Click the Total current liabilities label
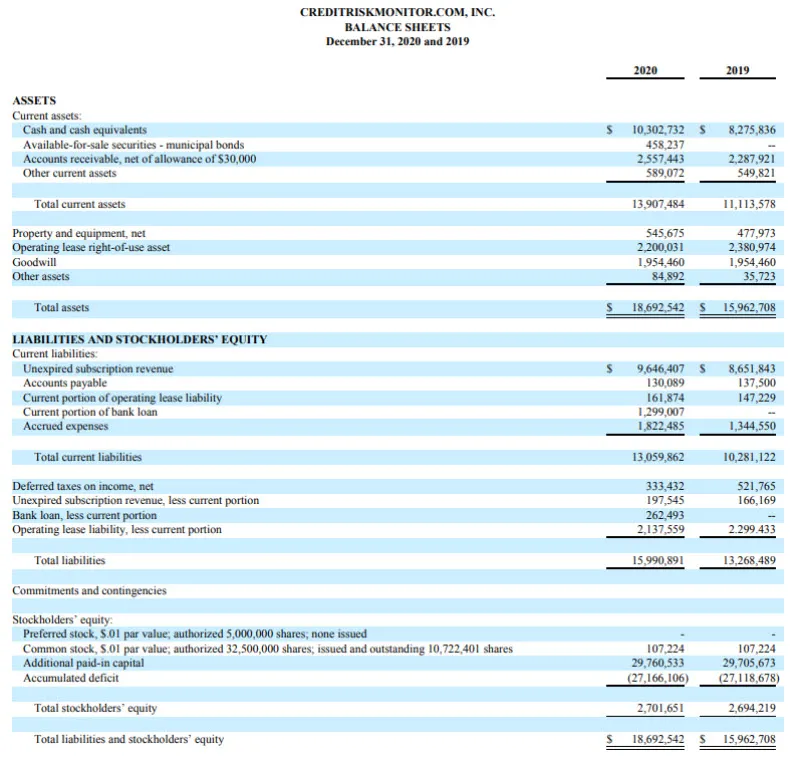800x758 pixels. point(88,457)
